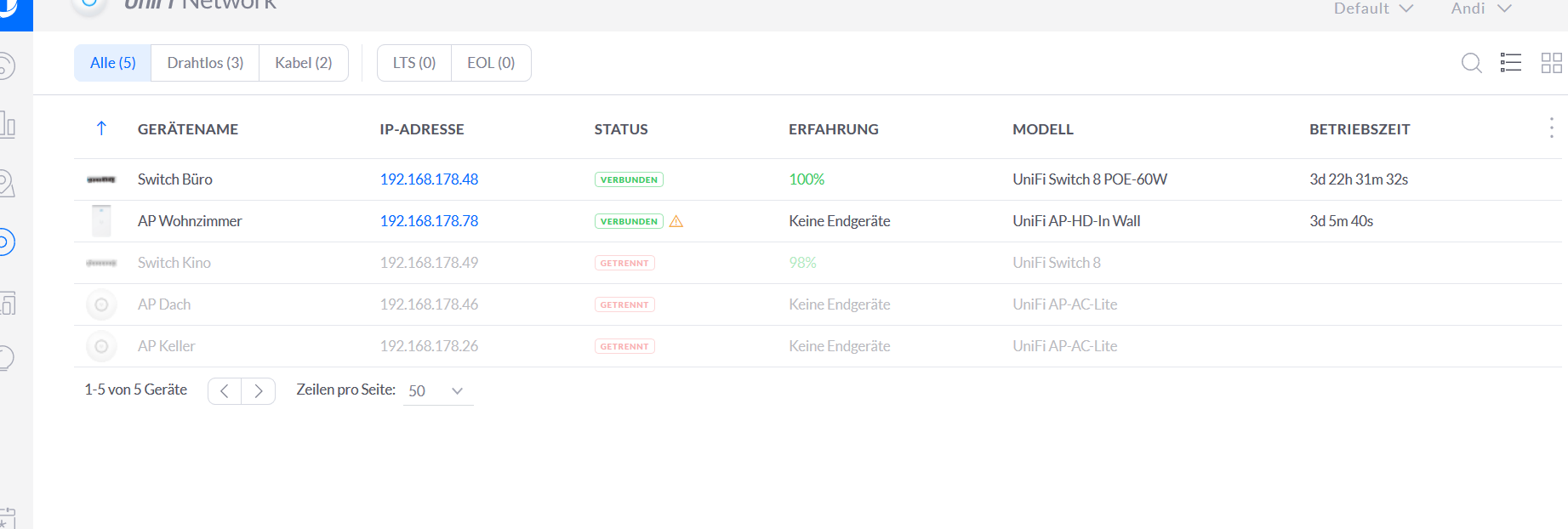Click Verbunden badge for Switch Büro
Viewport: 1568px width, 529px height.
[x=629, y=179]
